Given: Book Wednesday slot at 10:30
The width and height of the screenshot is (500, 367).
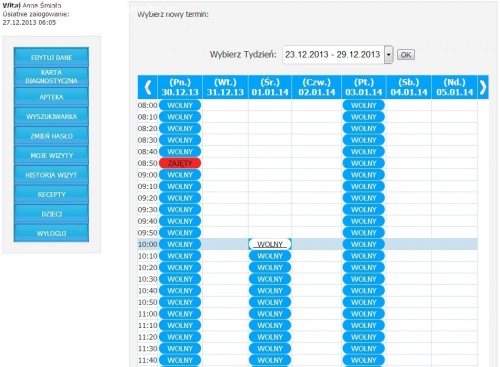Looking at the screenshot, I should pyautogui.click(x=270, y=279).
